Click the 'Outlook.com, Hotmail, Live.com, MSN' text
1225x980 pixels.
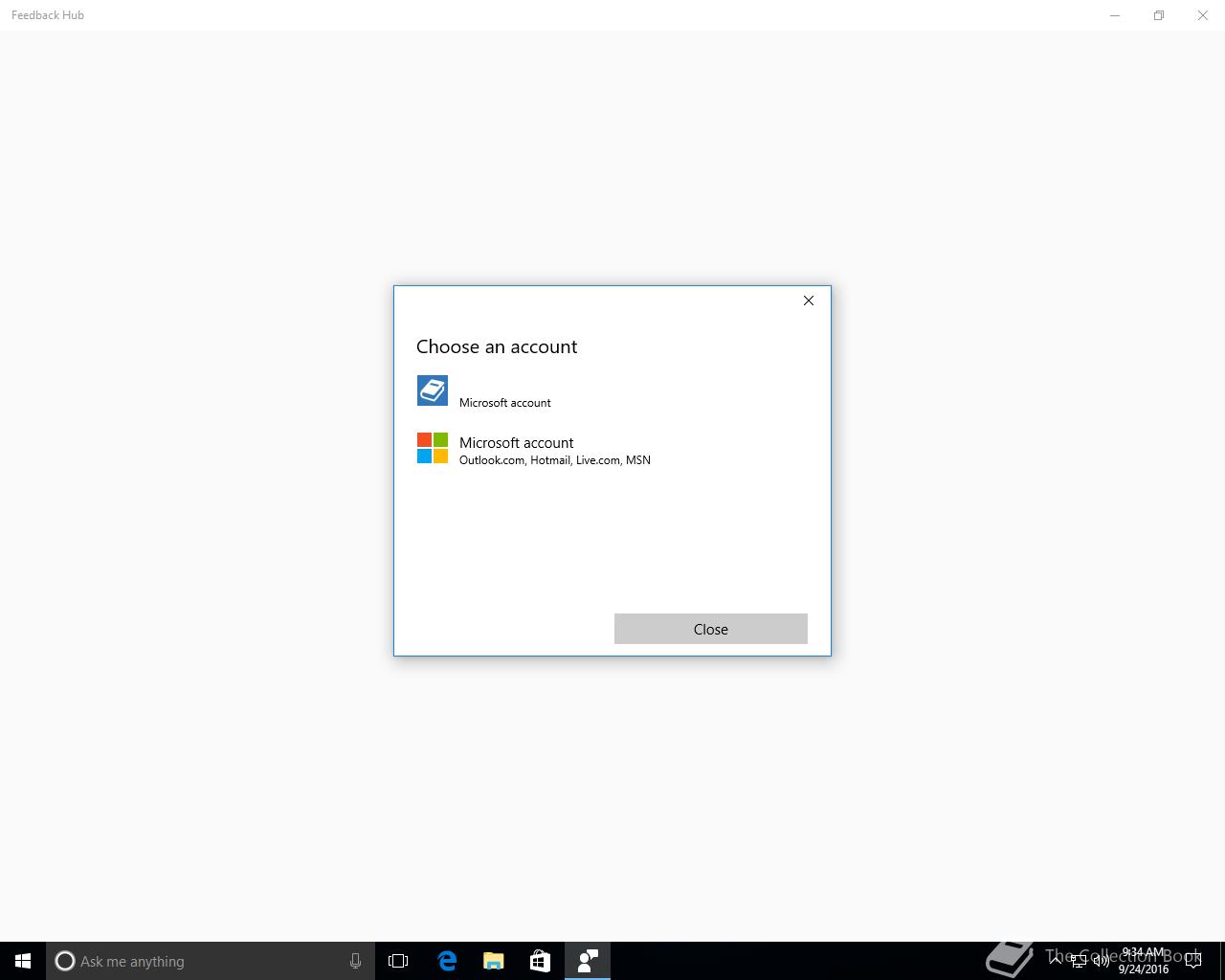click(x=555, y=460)
